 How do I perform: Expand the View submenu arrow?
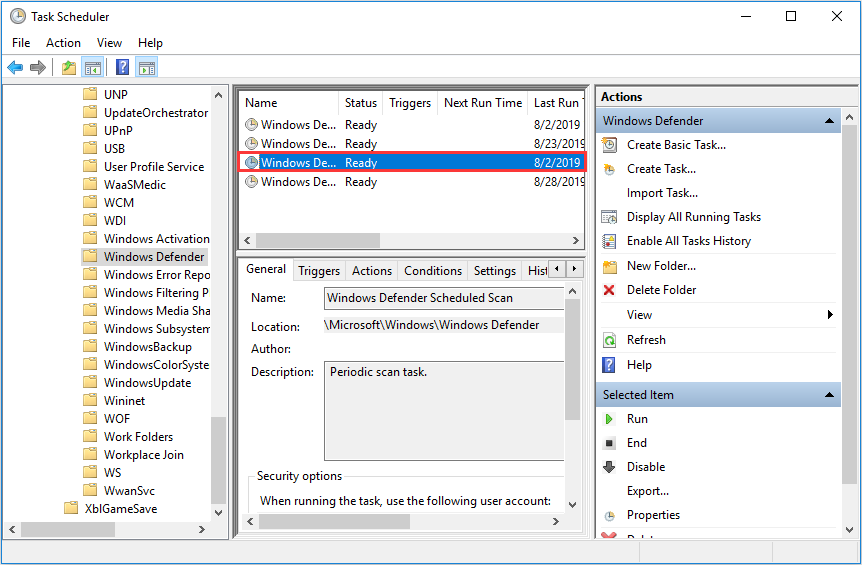(830, 315)
